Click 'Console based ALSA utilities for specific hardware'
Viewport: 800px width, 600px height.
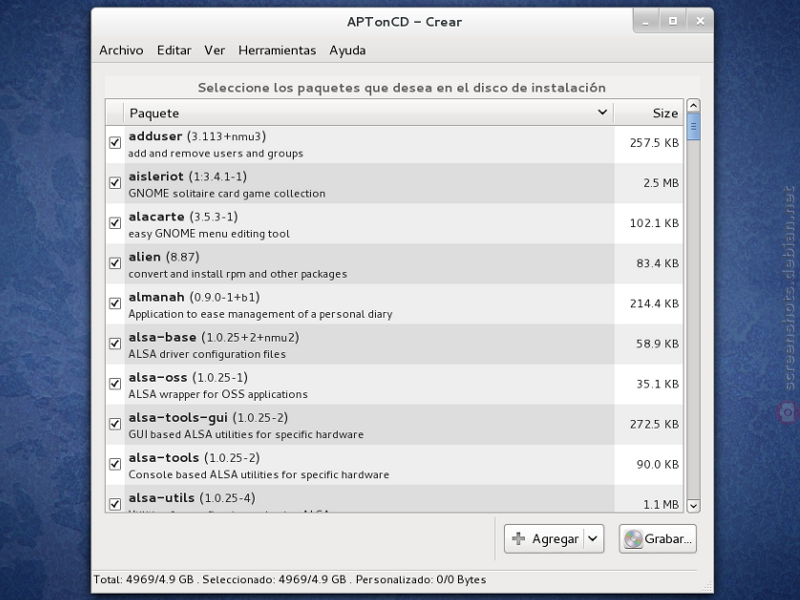point(259,474)
